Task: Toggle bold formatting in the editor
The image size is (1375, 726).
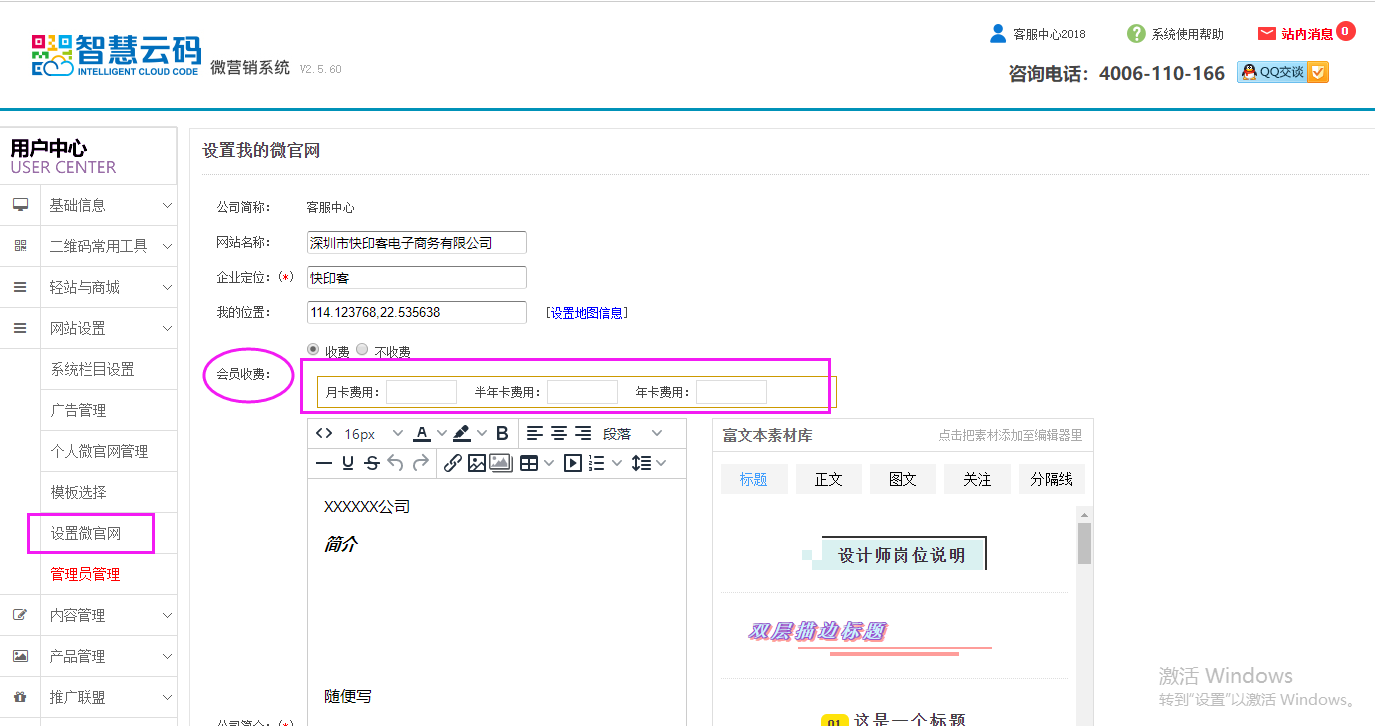Action: (x=502, y=433)
